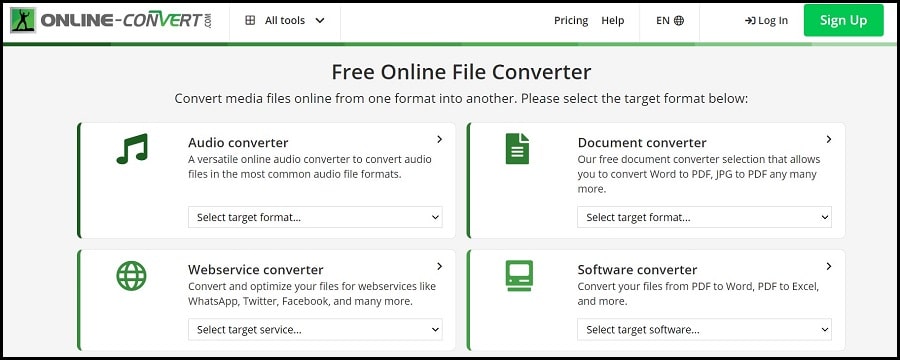Click the Log In arrow icon
This screenshot has height=360, width=900.
coord(750,21)
